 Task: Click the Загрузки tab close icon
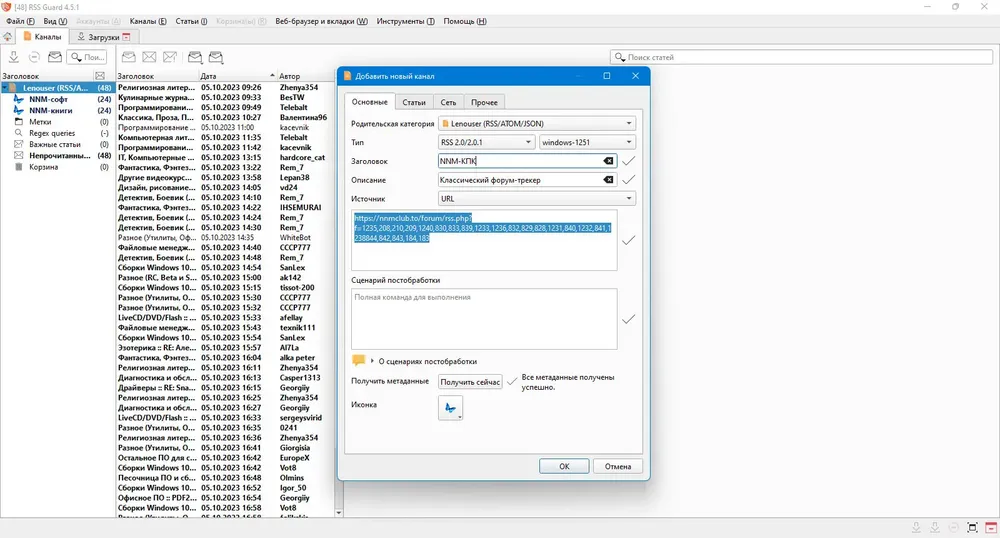(126, 37)
